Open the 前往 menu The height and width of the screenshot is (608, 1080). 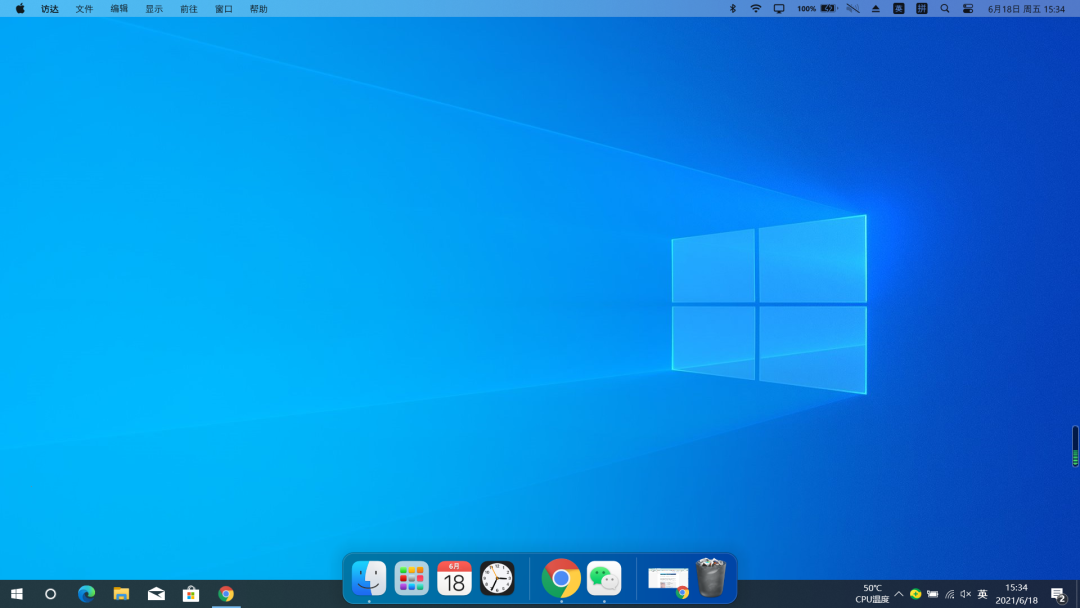pos(189,9)
